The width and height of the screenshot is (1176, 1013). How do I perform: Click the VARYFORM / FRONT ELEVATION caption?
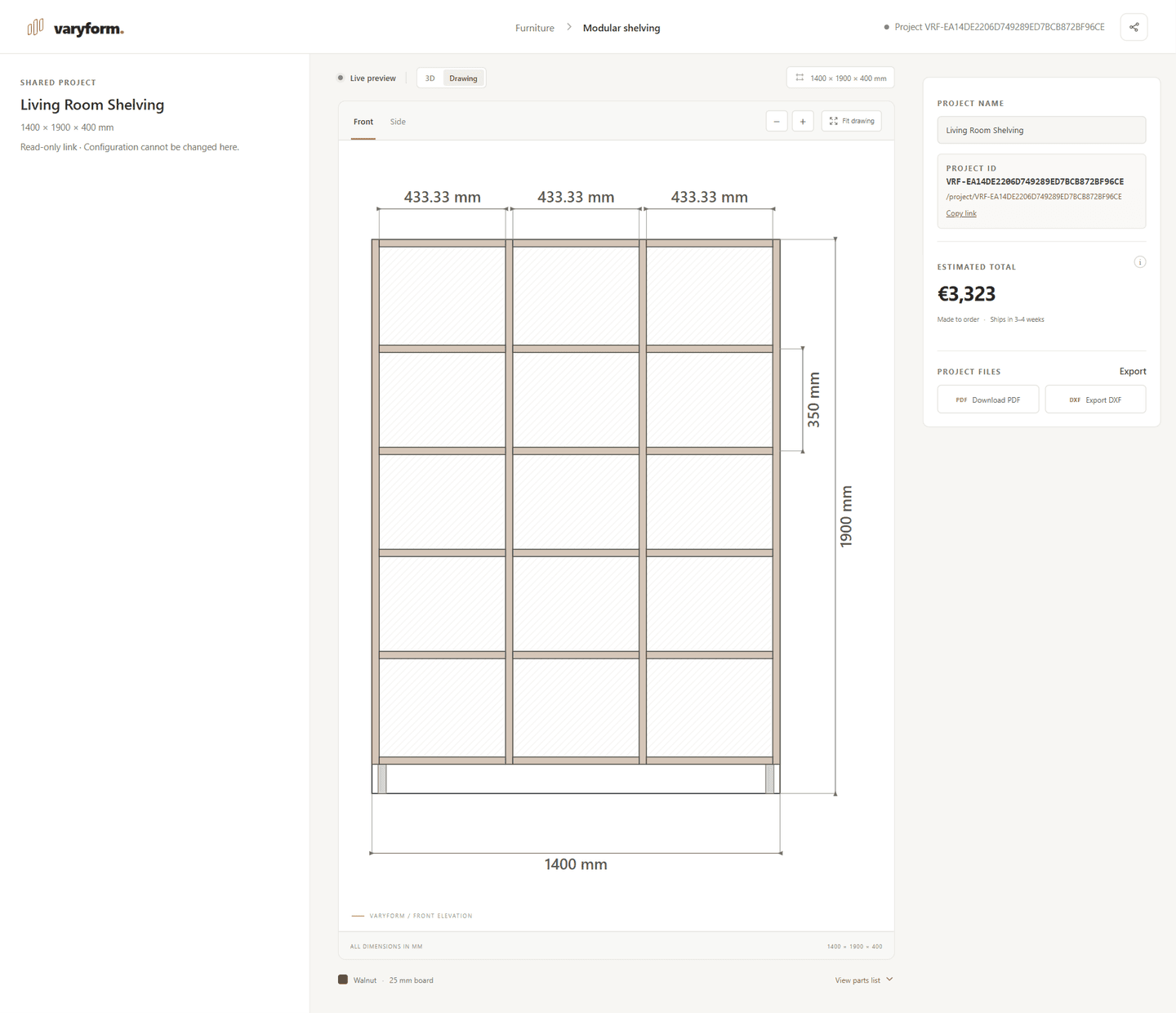coord(421,916)
